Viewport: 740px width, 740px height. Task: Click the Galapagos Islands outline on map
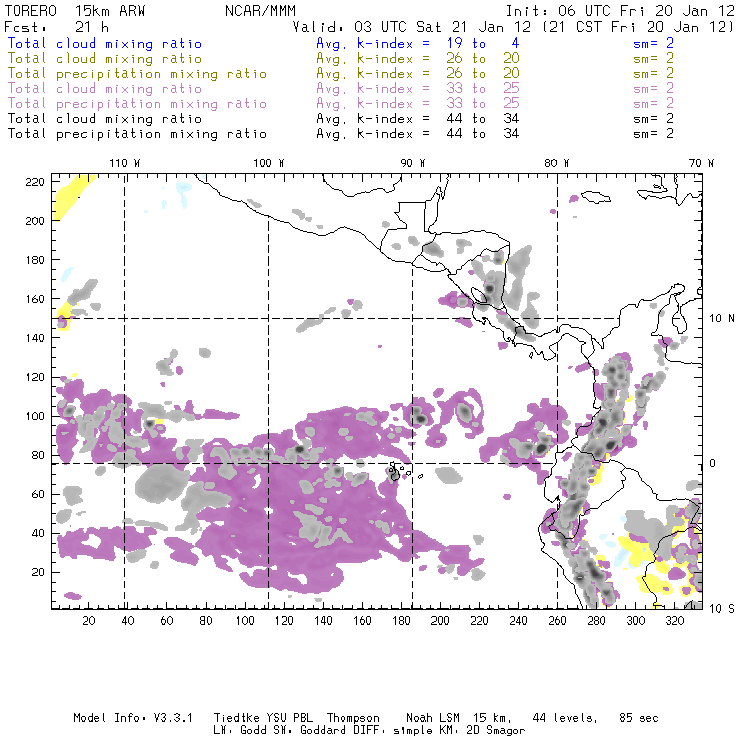pos(397,470)
